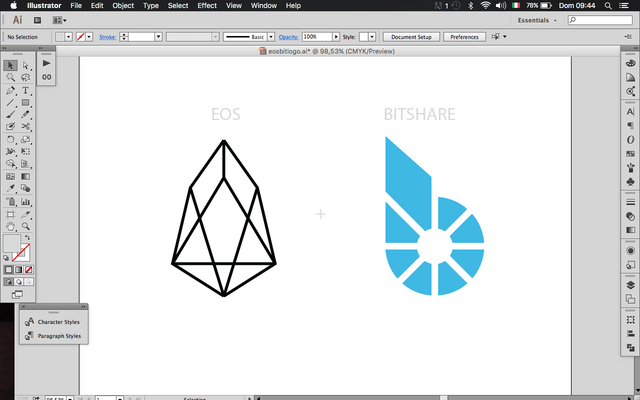Click the Preferences button
Screen dimensions: 640x400
(464, 37)
